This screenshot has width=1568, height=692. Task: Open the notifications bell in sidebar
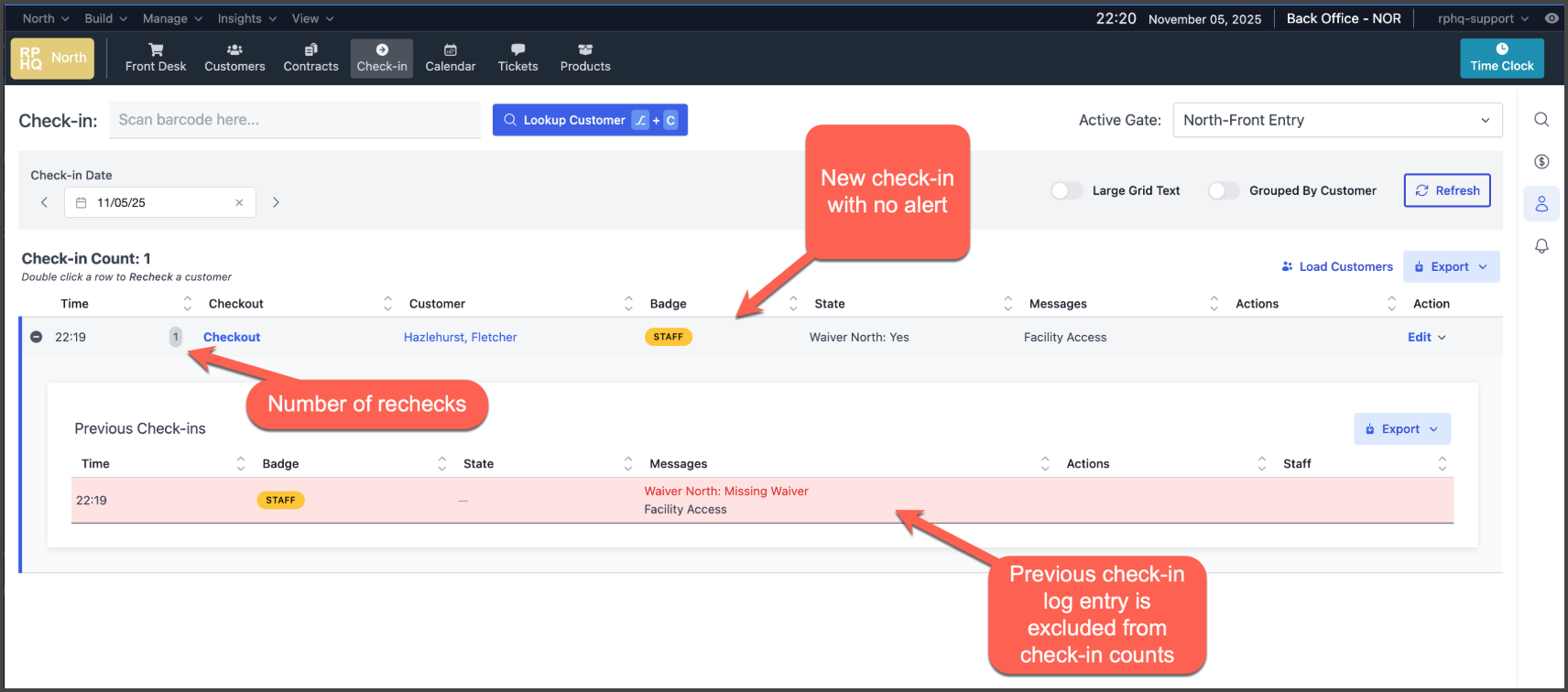click(x=1541, y=246)
